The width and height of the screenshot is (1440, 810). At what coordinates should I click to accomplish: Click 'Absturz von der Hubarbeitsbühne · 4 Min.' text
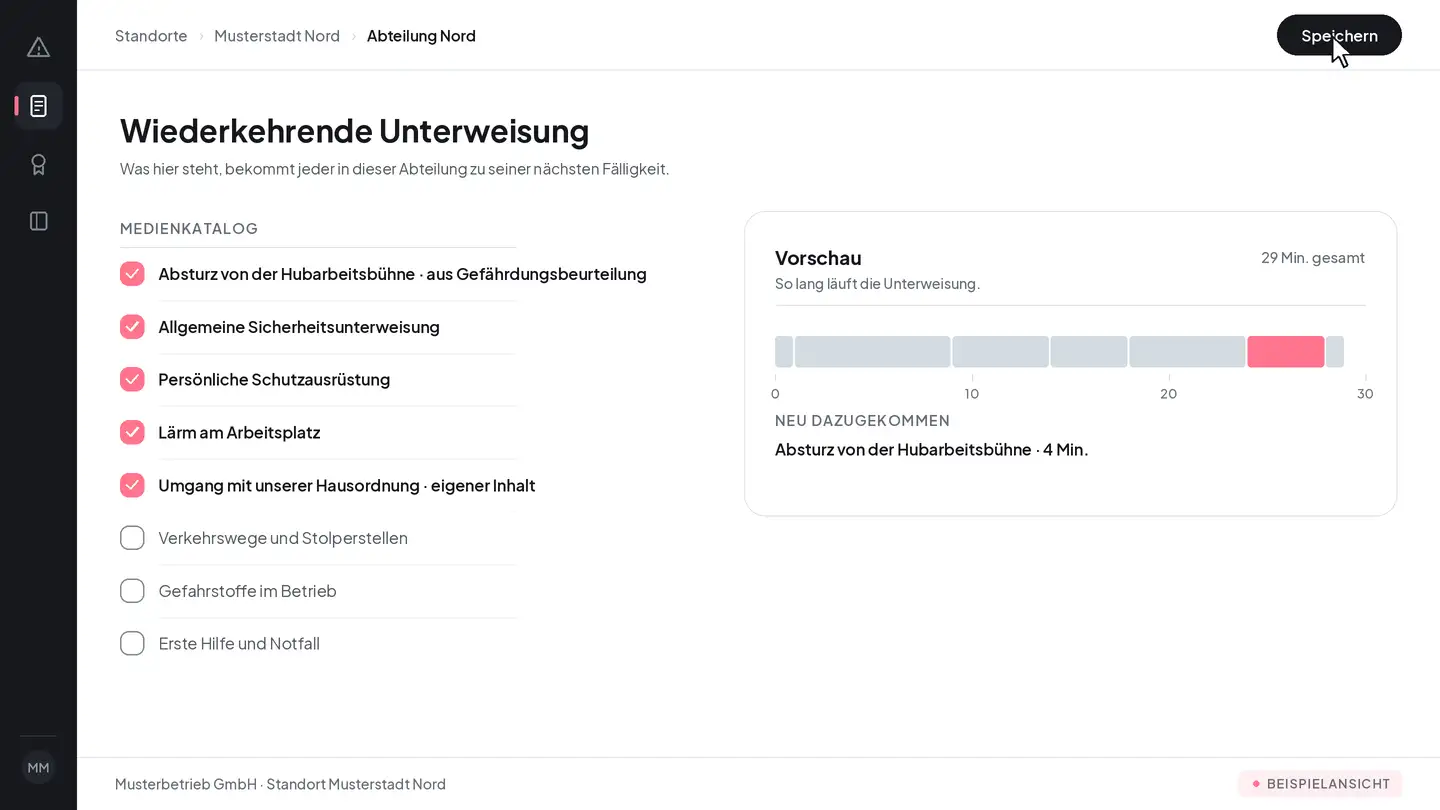pyautogui.click(x=932, y=450)
